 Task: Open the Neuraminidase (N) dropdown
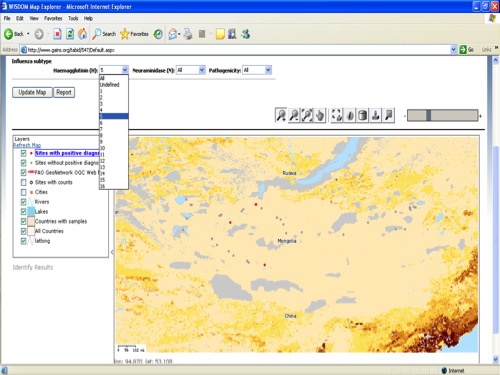pyautogui.click(x=190, y=70)
